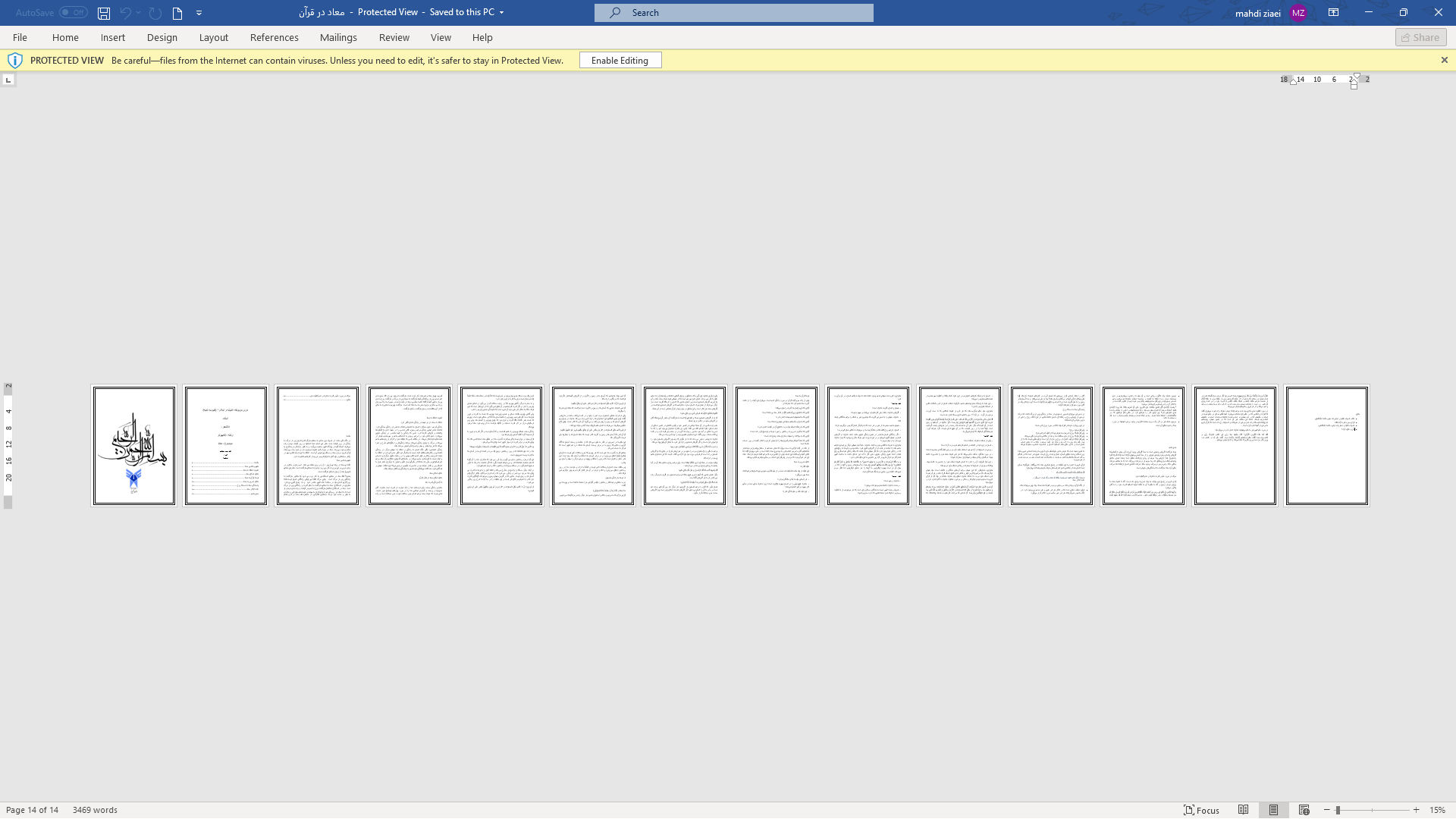
Task: Click the Enable Editing button
Action: (x=619, y=60)
